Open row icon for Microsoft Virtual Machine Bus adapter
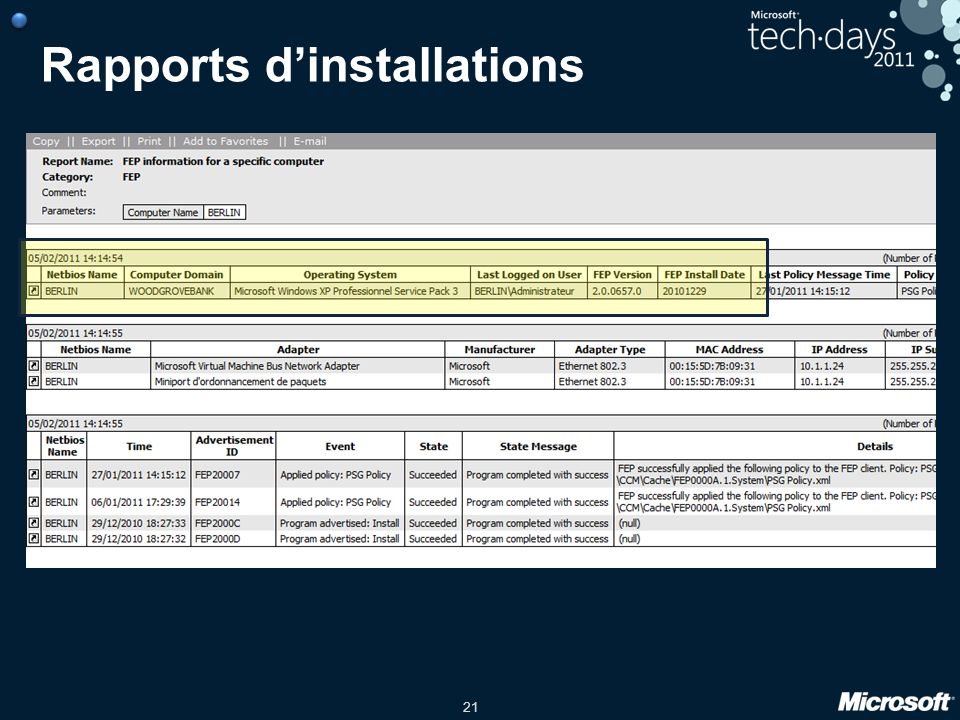 (x=34, y=366)
